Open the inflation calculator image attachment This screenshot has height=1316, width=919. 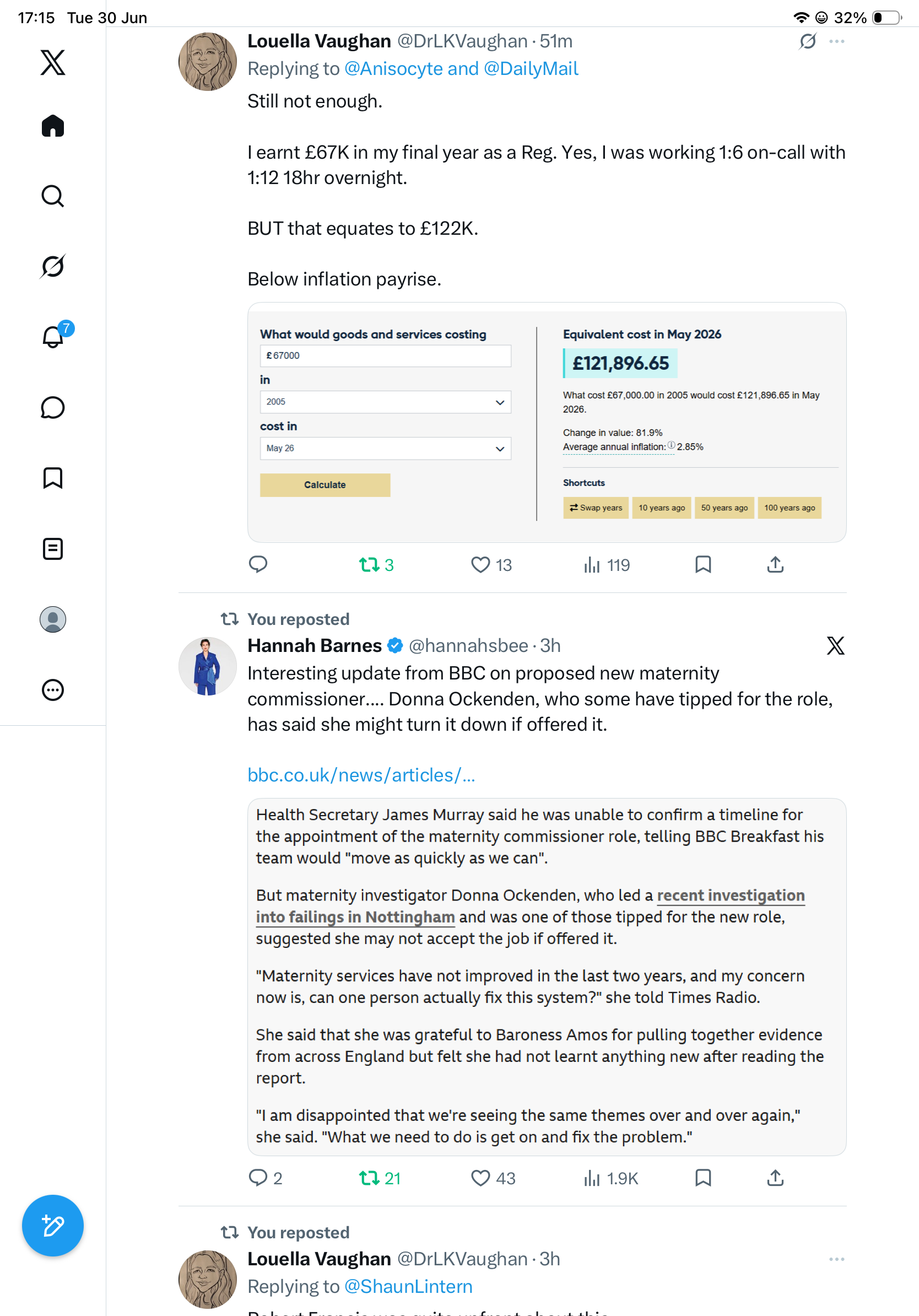click(547, 423)
